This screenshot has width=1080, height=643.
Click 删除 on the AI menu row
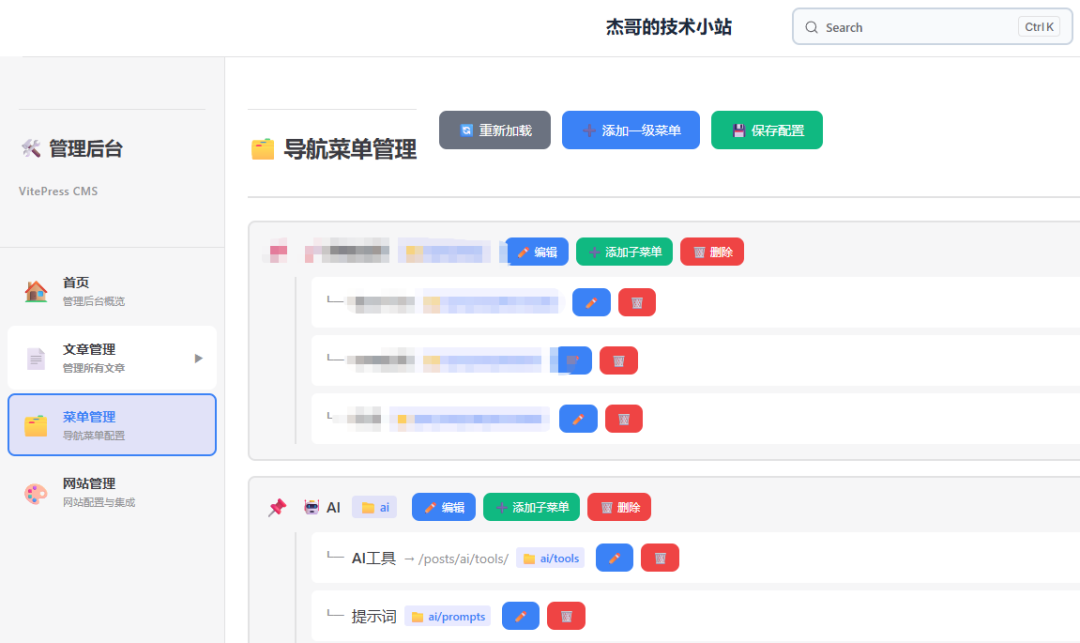pos(619,507)
